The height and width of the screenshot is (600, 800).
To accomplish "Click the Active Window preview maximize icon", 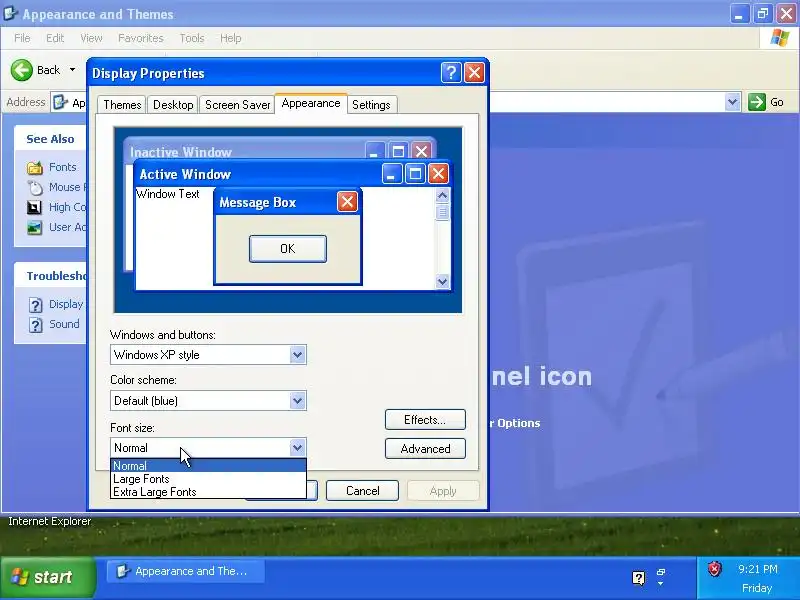I will click(415, 174).
